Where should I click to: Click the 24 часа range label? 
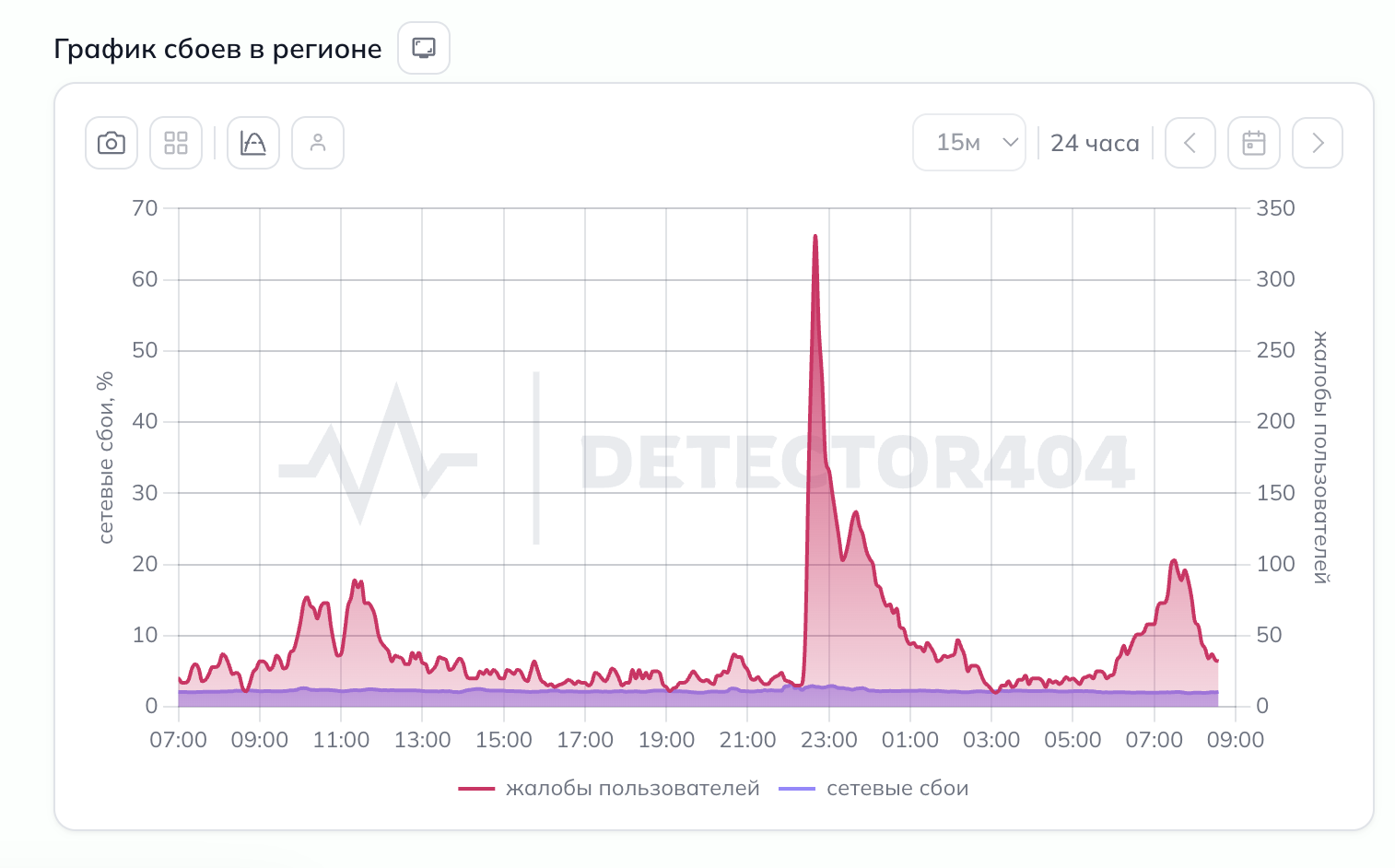(1095, 144)
